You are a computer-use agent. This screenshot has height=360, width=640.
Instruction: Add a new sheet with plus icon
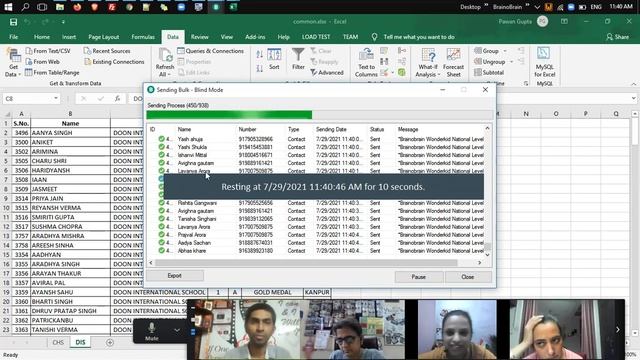[x=109, y=342]
